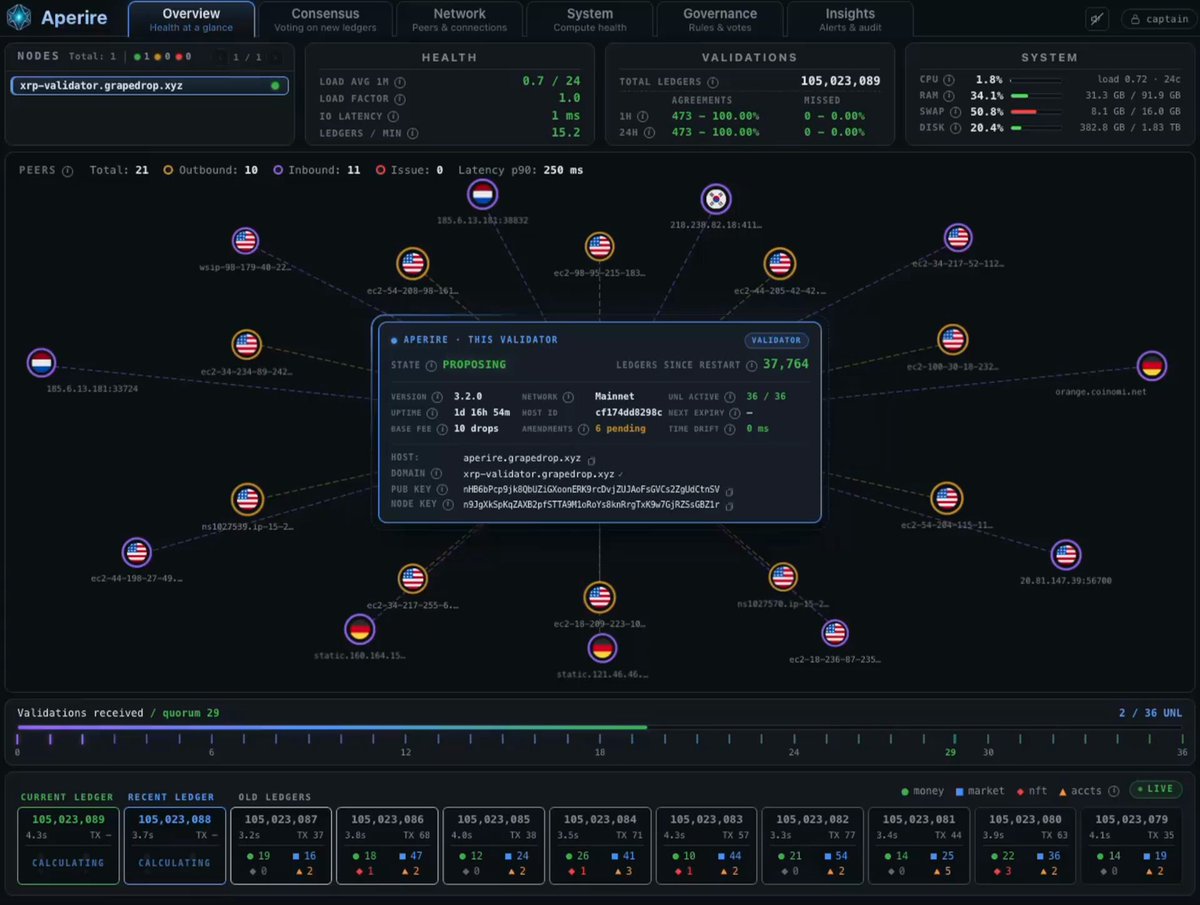This screenshot has height=905, width=1200.
Task: Filter peers by Outbound: 10
Action: click(211, 171)
